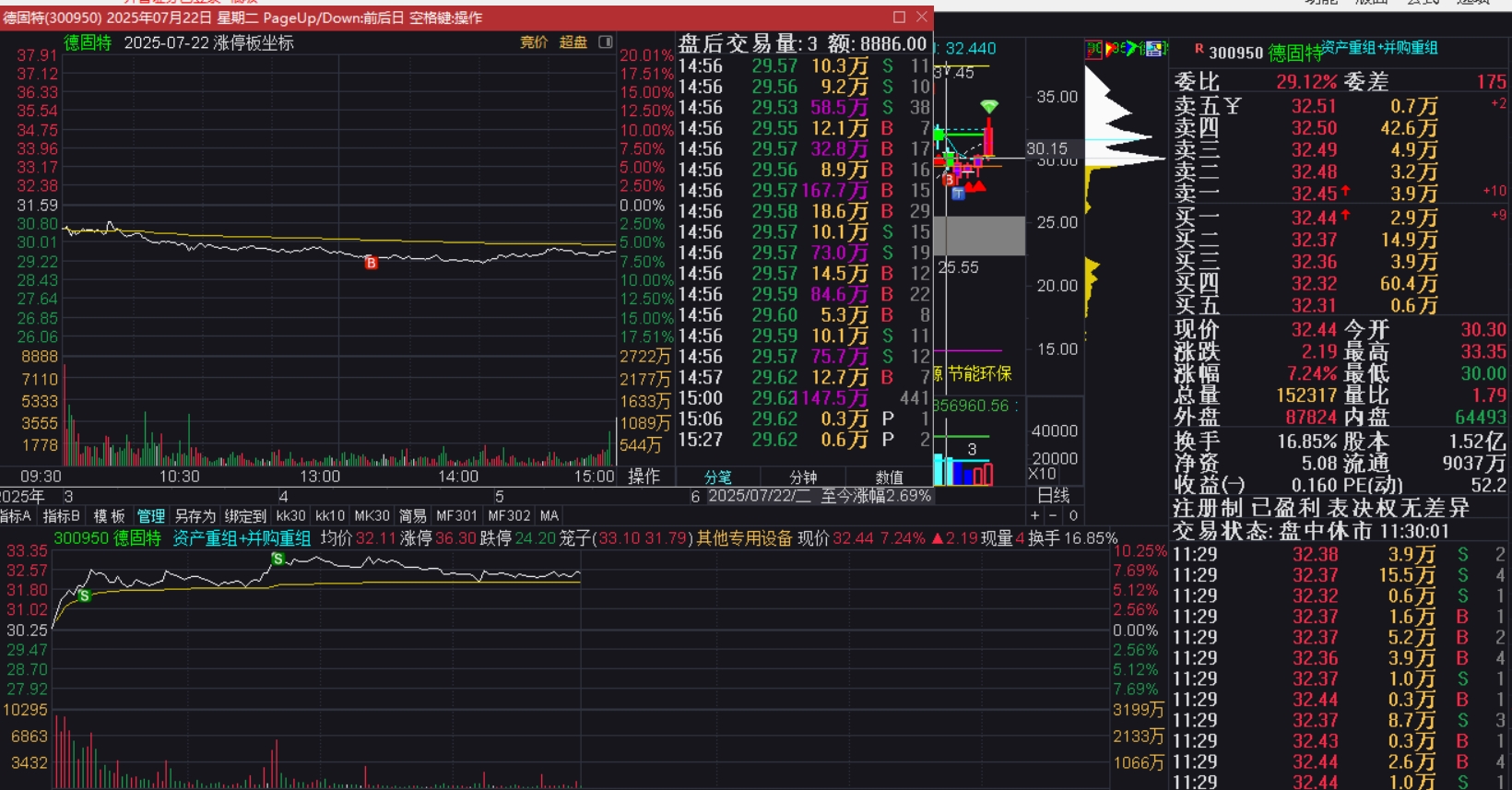The width and height of the screenshot is (1512, 790).
Task: Click the 至今涨幅2.69% label
Action: tap(876, 496)
